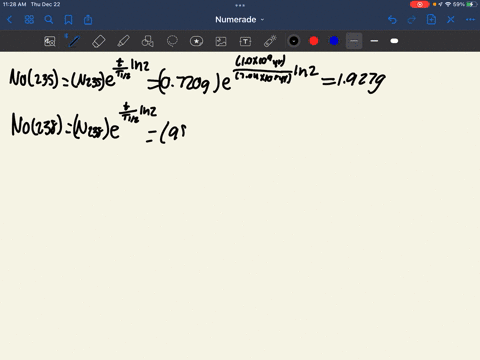Bookmark the current page
Viewport: 480px width, 360px height.
point(68,20)
